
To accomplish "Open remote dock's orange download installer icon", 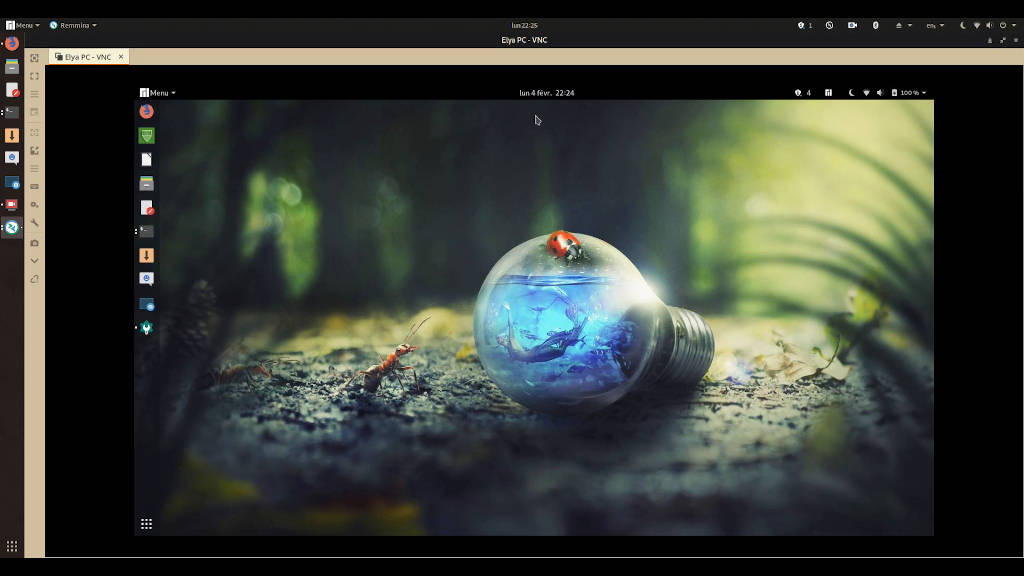I will click(x=146, y=255).
